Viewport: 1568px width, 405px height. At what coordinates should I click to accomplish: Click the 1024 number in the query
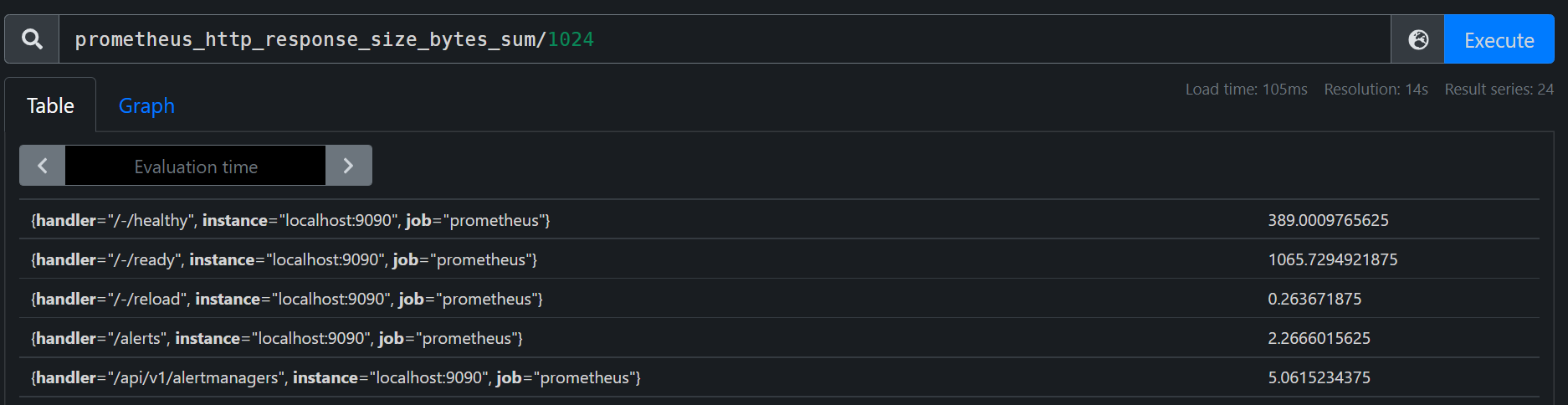[x=571, y=39]
